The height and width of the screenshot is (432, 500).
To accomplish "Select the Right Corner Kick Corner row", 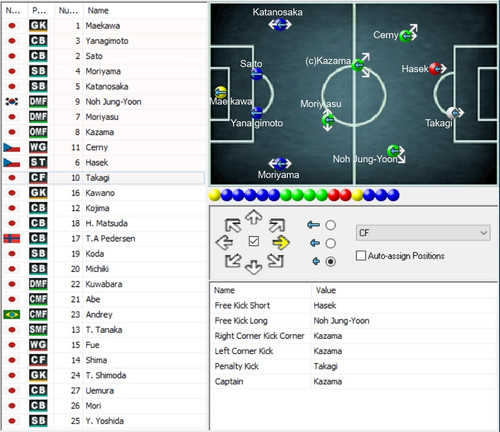I will click(354, 336).
